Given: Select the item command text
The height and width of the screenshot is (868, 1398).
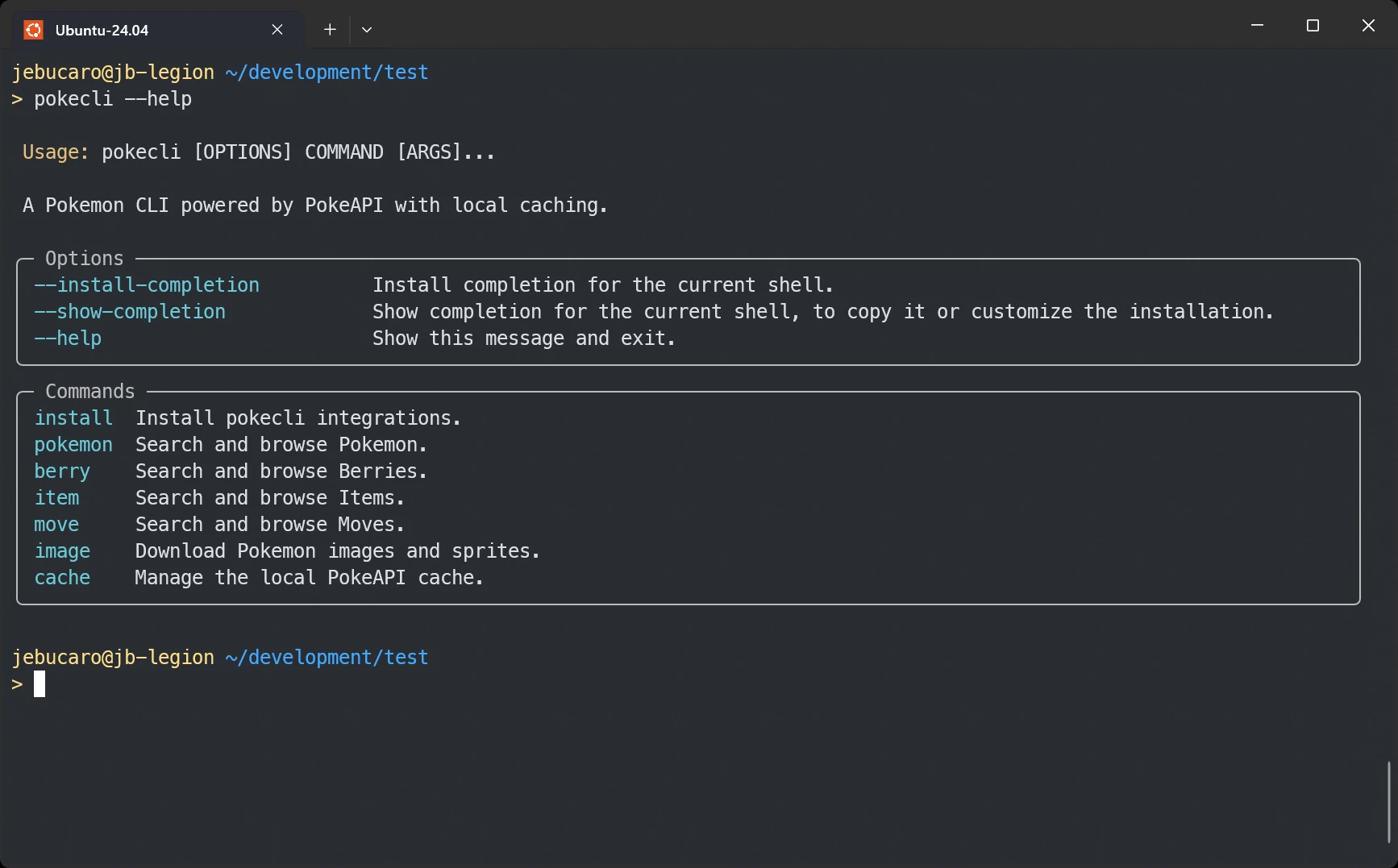Looking at the screenshot, I should point(56,497).
